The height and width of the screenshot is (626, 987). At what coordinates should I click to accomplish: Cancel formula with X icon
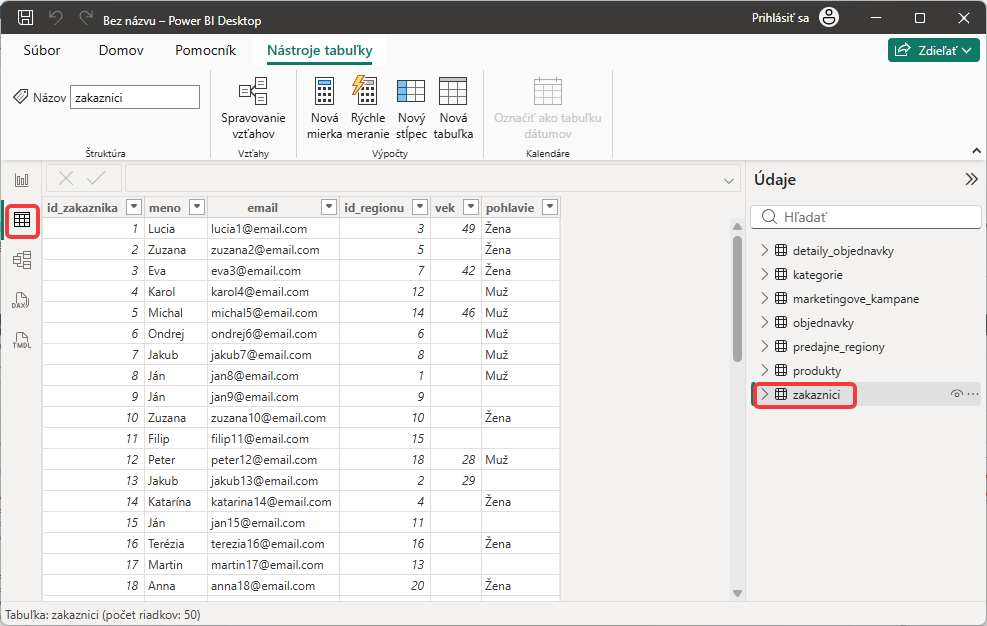click(x=65, y=178)
